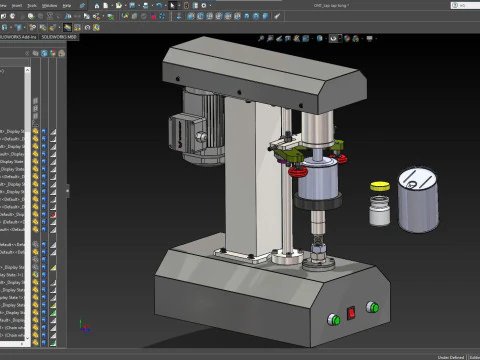Viewport: 480px width, 360px height.
Task: Switch to SOLIDWORKS MBD tab
Action: pyautogui.click(x=59, y=37)
